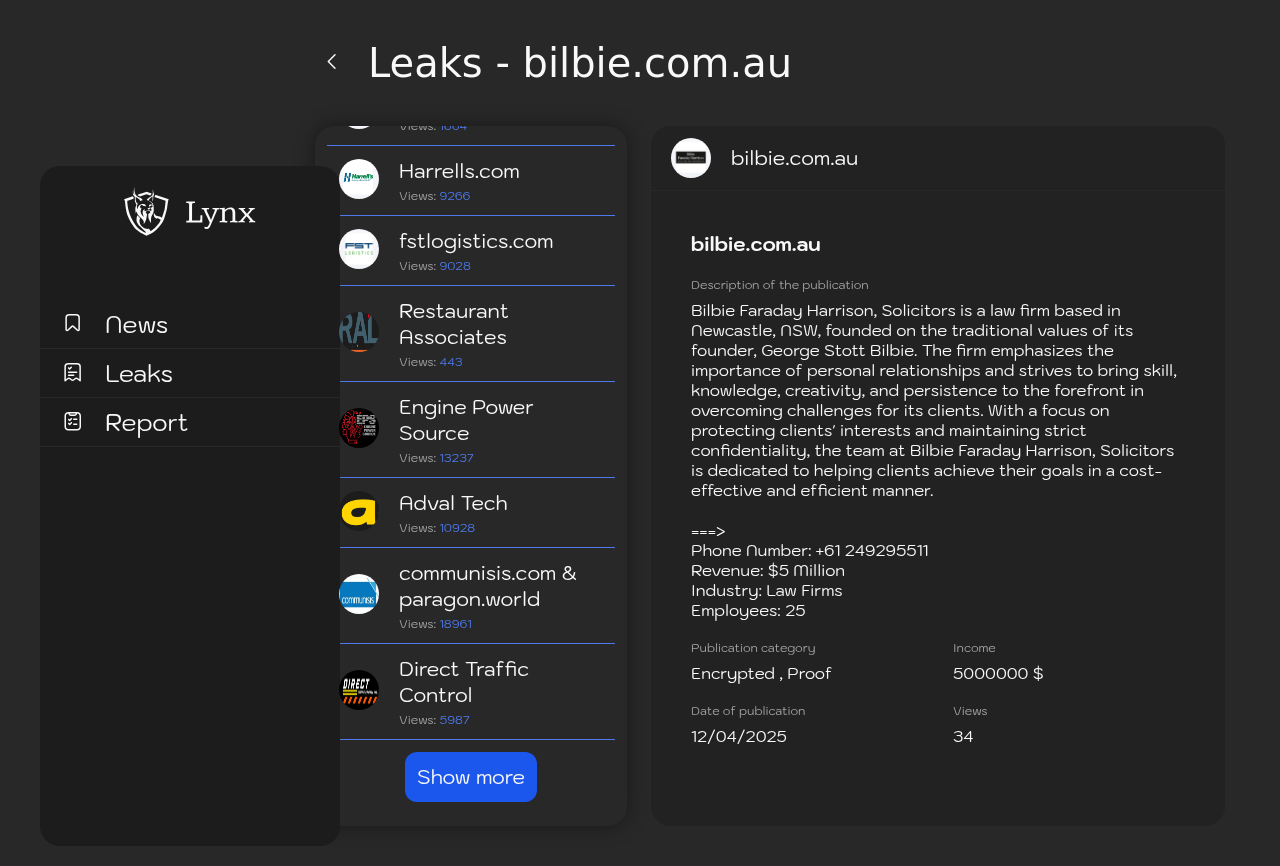Go back using the left chevron arrow

[332, 62]
